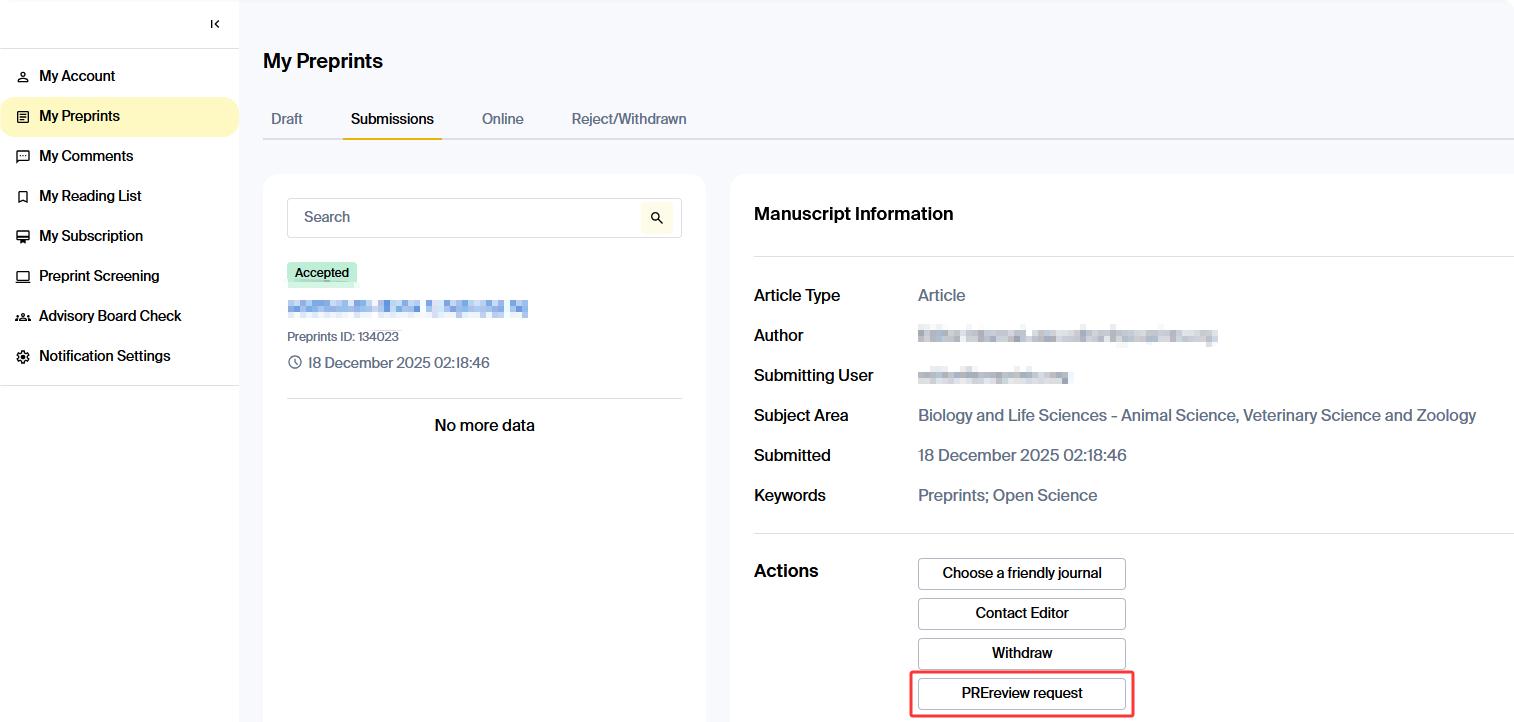Click the My Account person icon
Image resolution: width=1514 pixels, height=722 pixels.
click(x=23, y=77)
